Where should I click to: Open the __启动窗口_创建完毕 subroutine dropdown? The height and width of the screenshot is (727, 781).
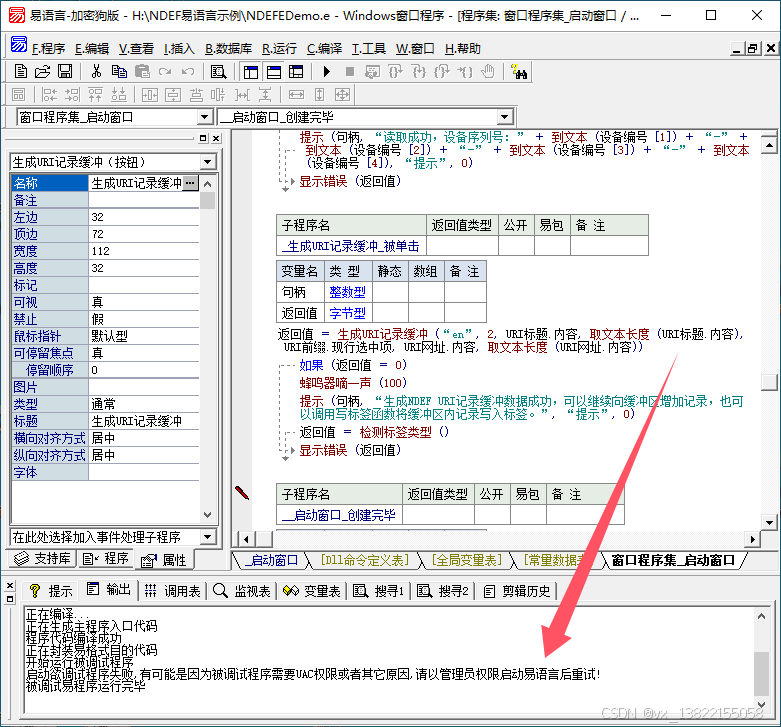[505, 118]
